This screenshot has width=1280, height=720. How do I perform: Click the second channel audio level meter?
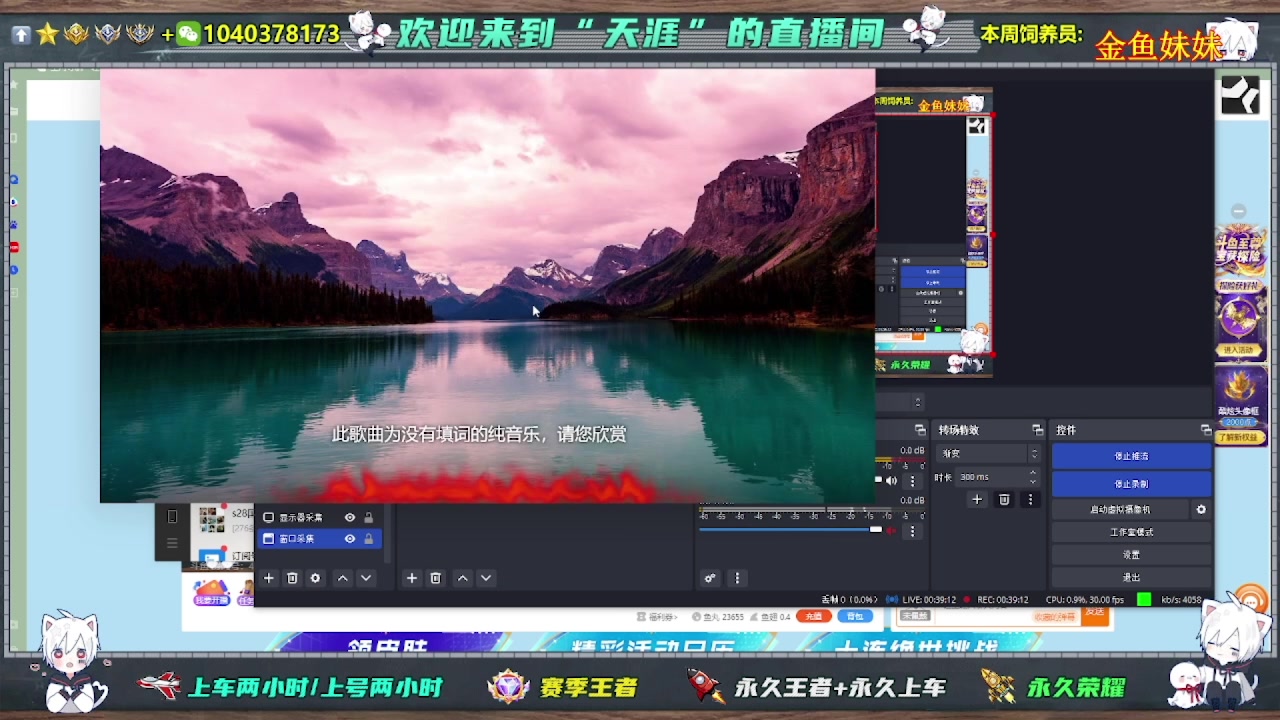pos(812,509)
